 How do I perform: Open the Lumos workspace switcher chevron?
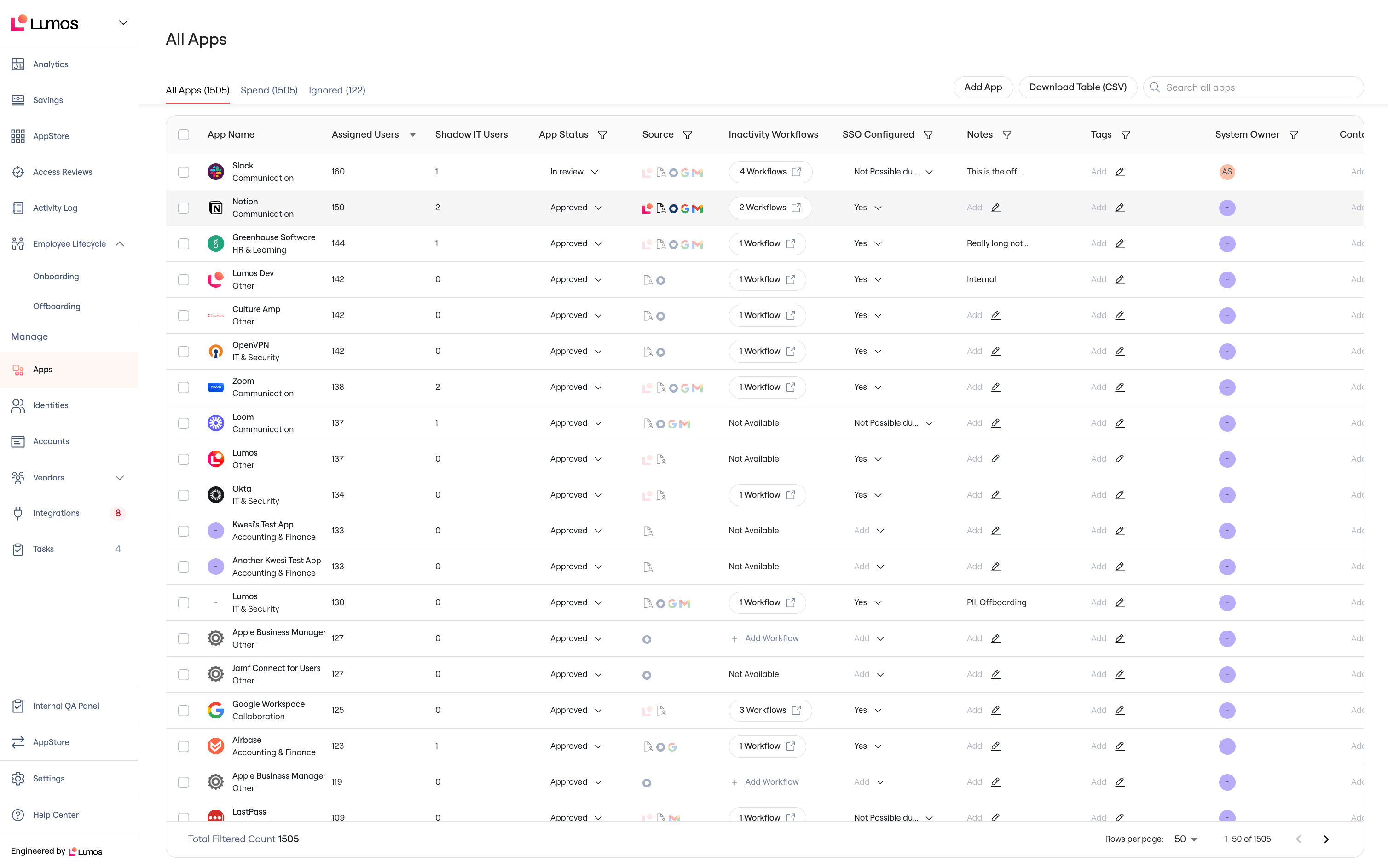123,23
